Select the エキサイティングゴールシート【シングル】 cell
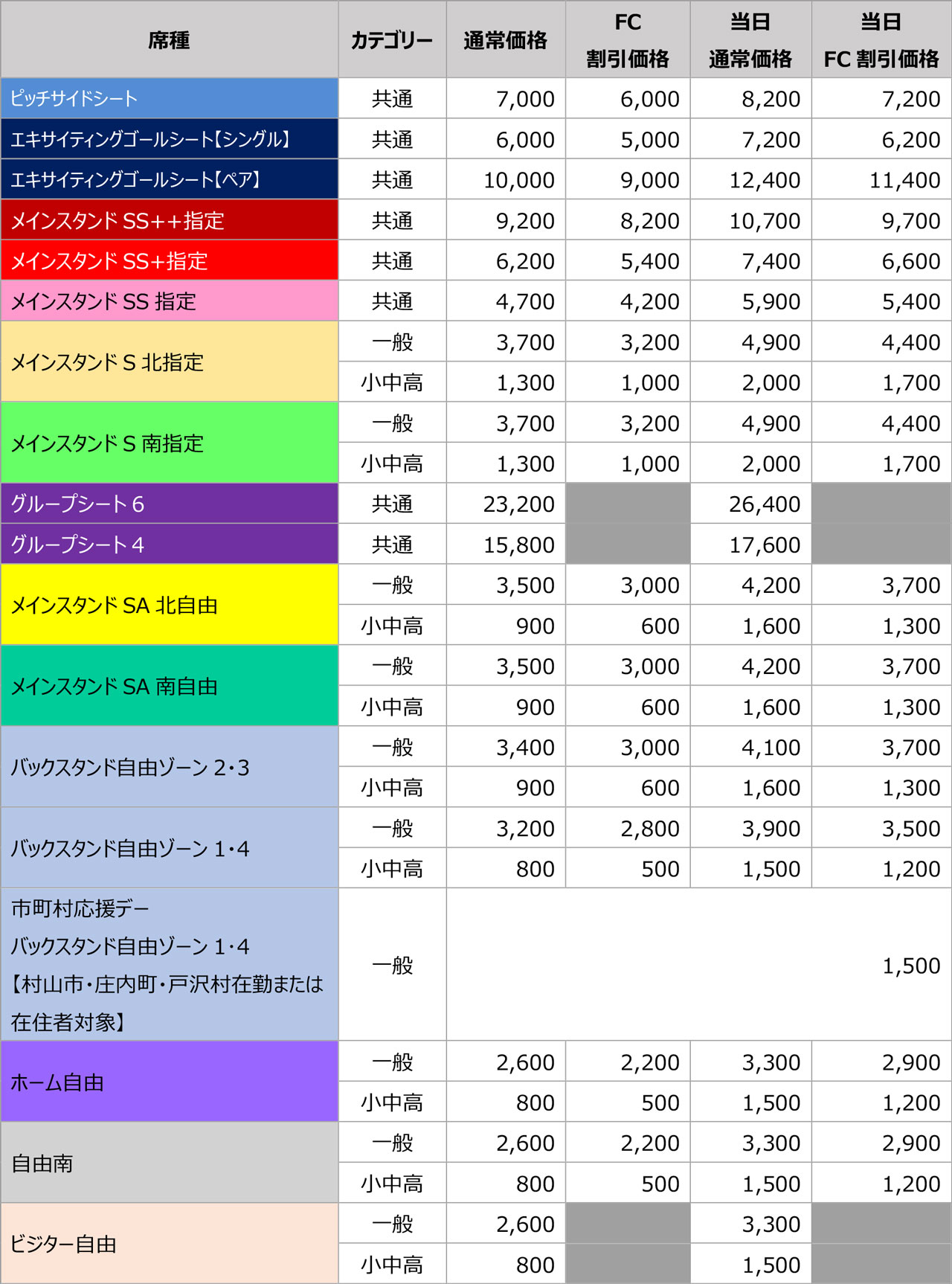This screenshot has width=952, height=1284. click(169, 139)
